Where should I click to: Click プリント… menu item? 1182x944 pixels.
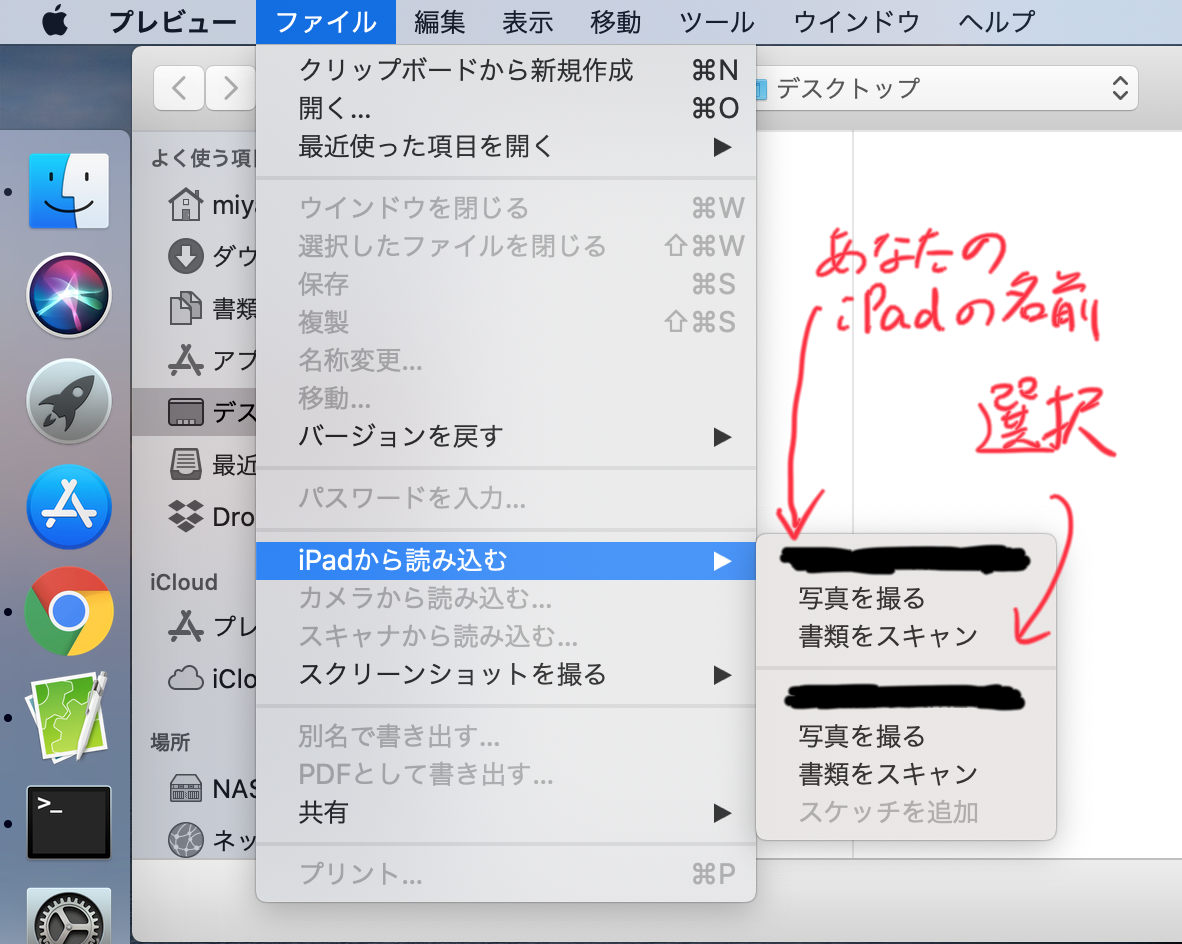point(506,874)
